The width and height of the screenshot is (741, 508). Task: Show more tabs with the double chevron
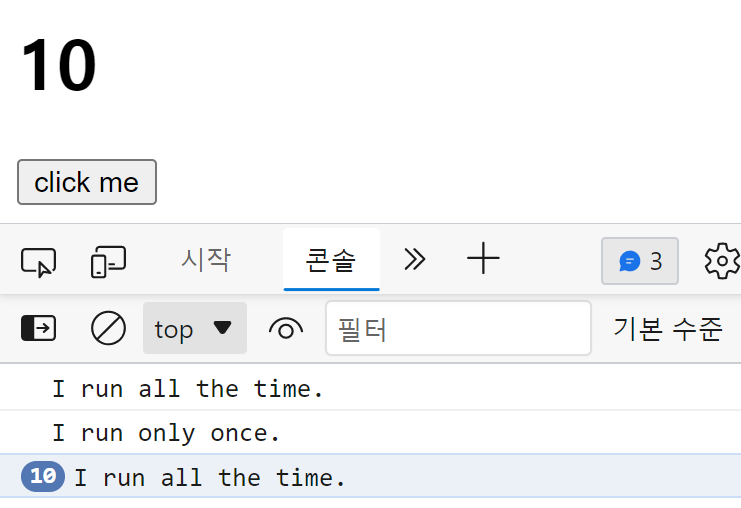point(414,259)
